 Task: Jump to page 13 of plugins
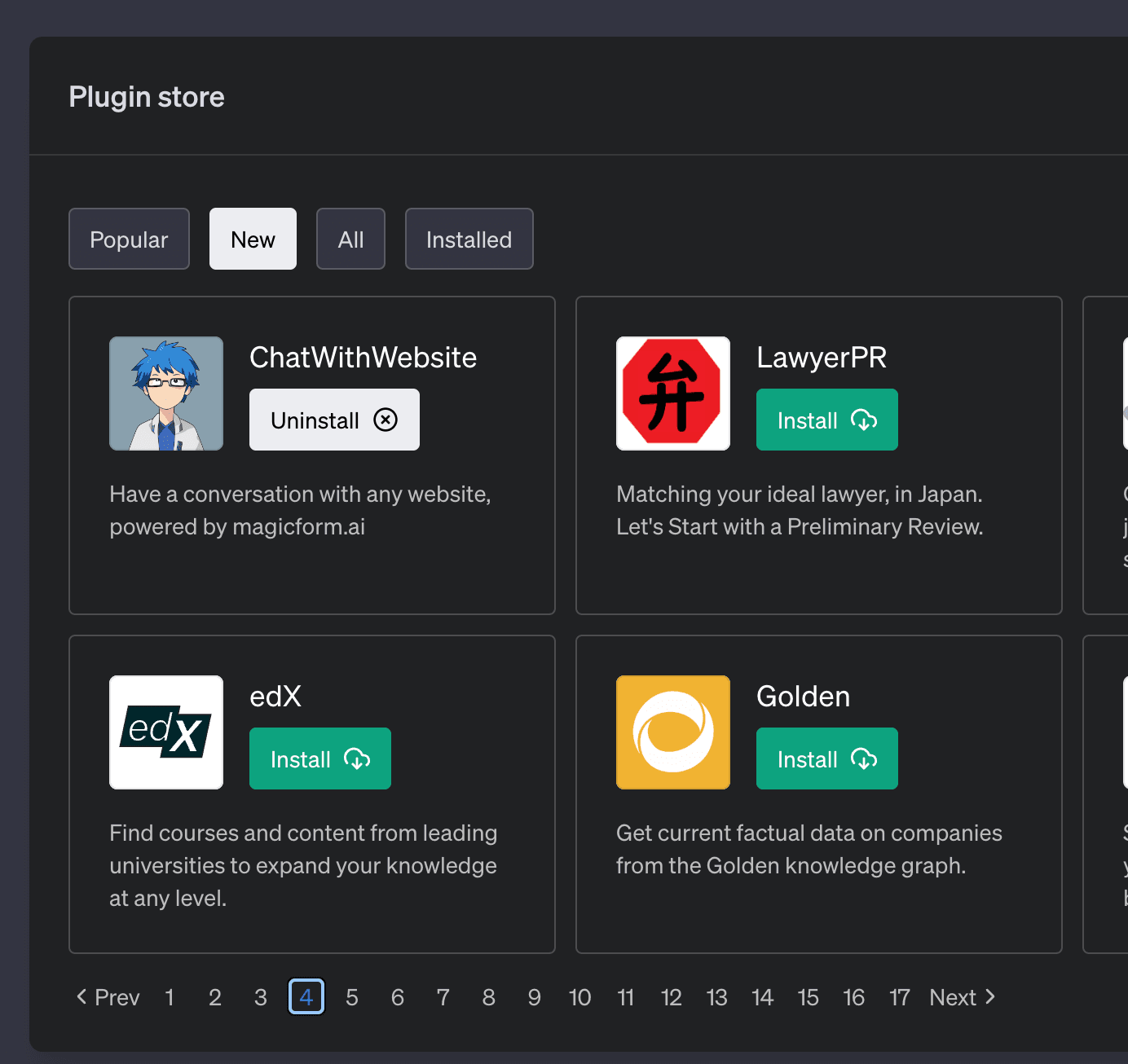[x=717, y=997]
